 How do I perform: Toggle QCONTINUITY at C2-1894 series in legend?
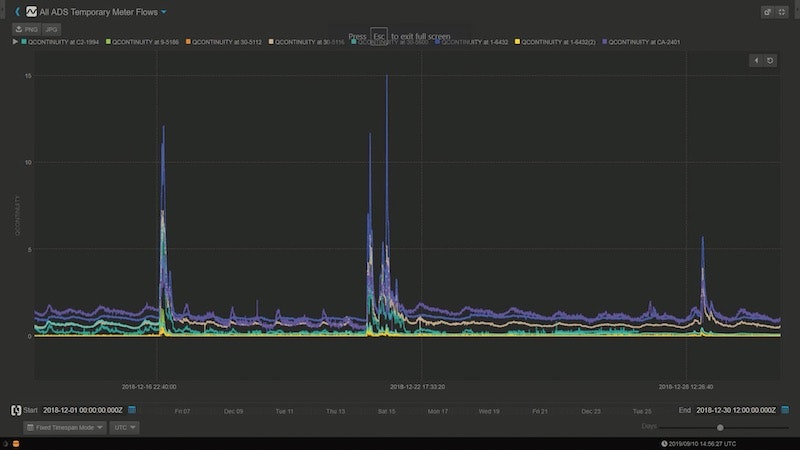point(61,43)
